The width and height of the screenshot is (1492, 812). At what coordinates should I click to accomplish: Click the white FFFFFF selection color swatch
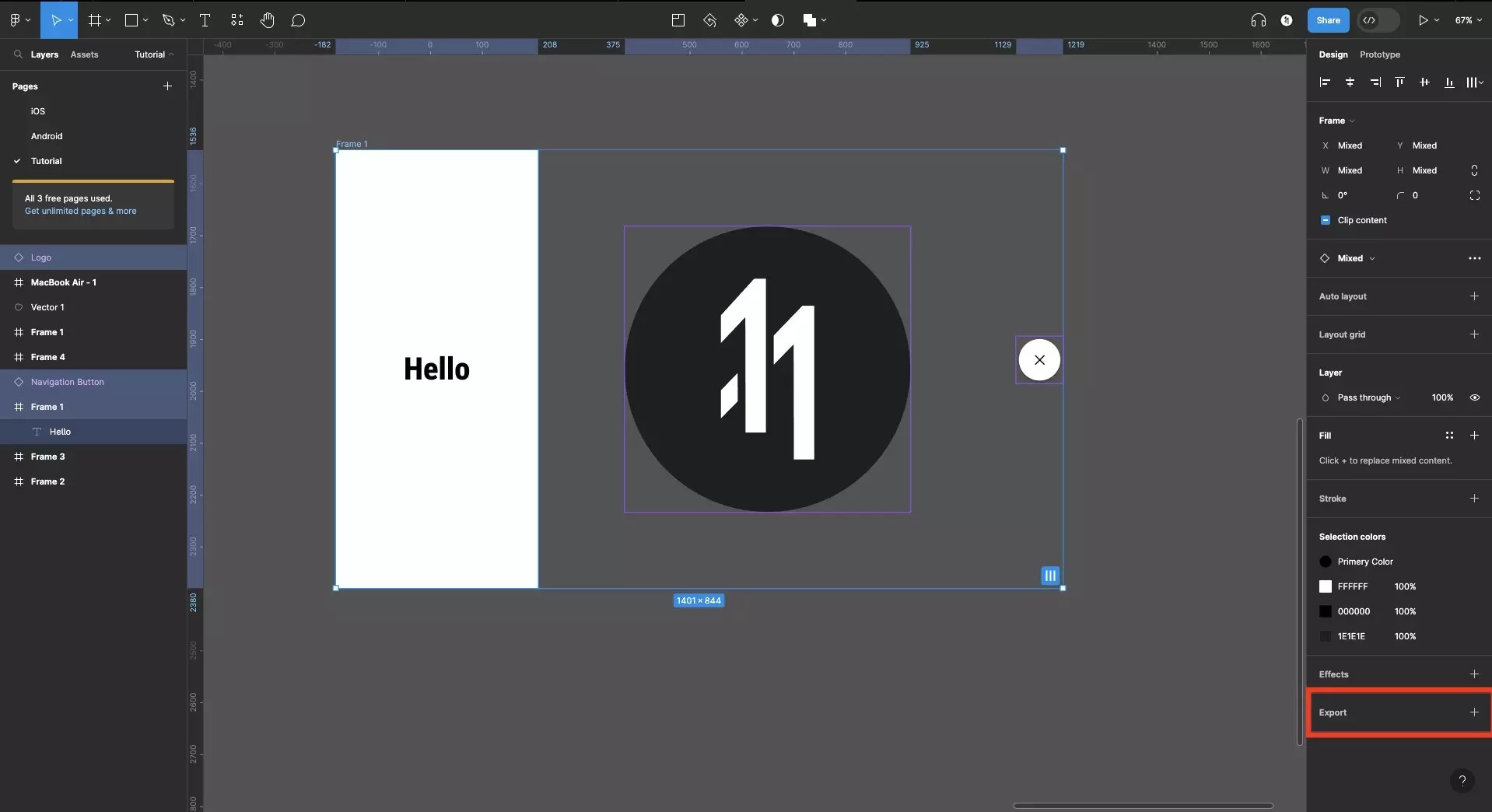[x=1326, y=586]
